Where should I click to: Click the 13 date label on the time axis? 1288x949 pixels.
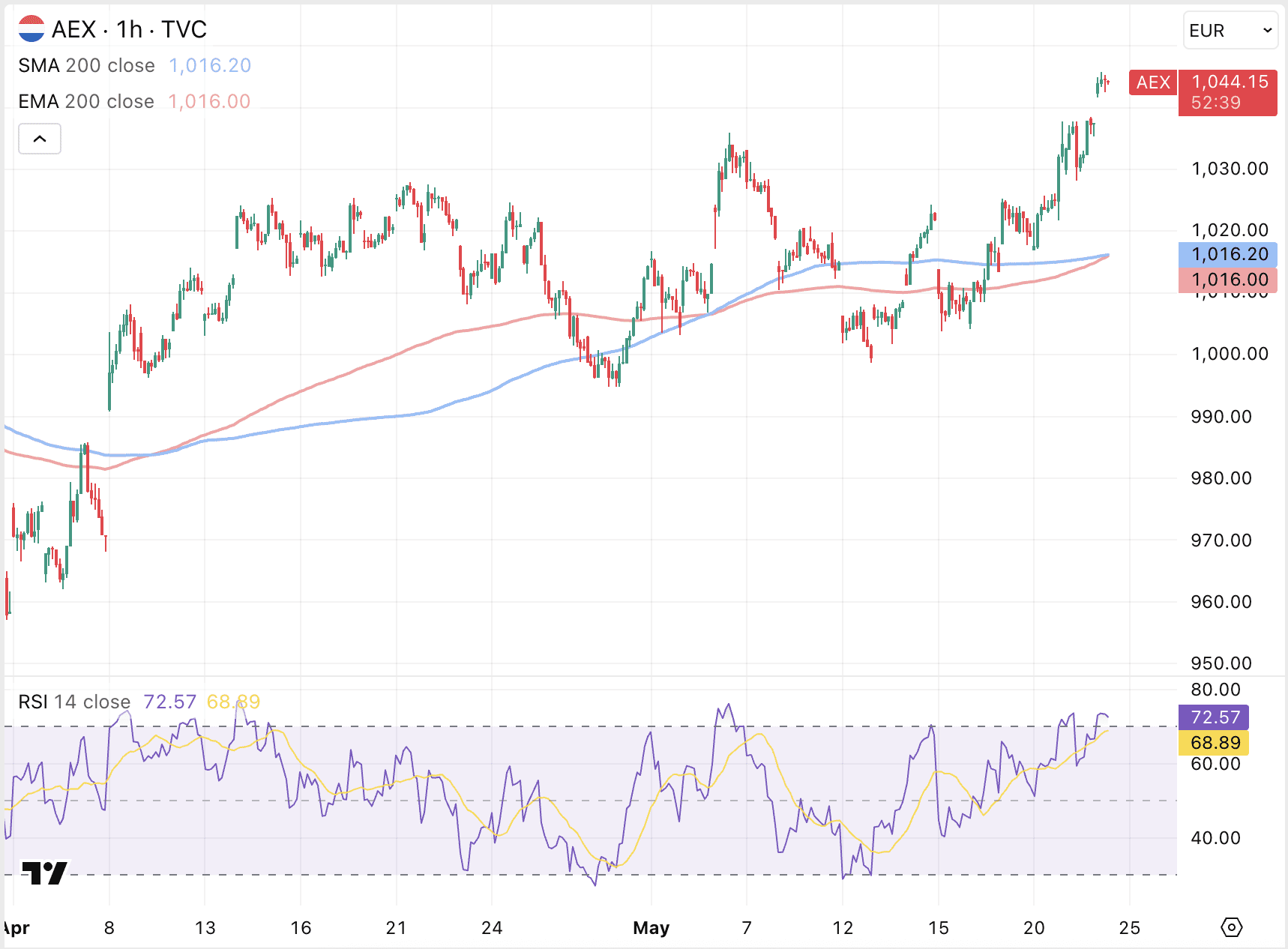point(205,928)
